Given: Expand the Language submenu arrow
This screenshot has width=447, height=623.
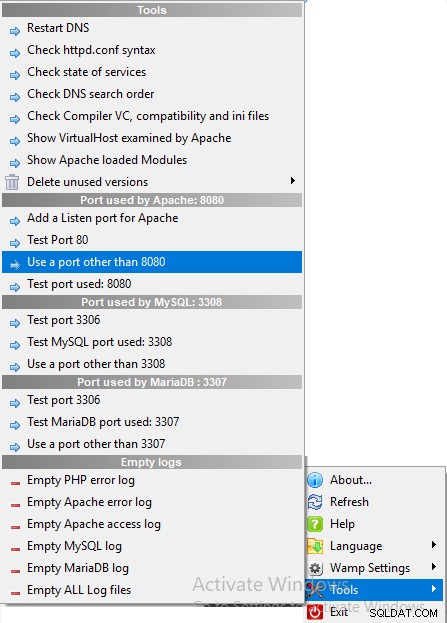Looking at the screenshot, I should pyautogui.click(x=434, y=545).
